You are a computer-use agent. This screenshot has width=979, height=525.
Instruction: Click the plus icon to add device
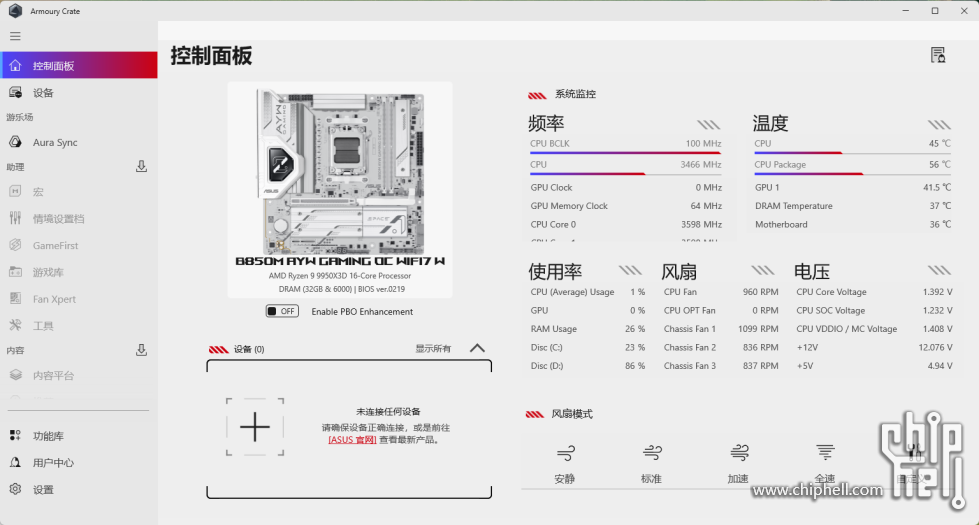[255, 427]
